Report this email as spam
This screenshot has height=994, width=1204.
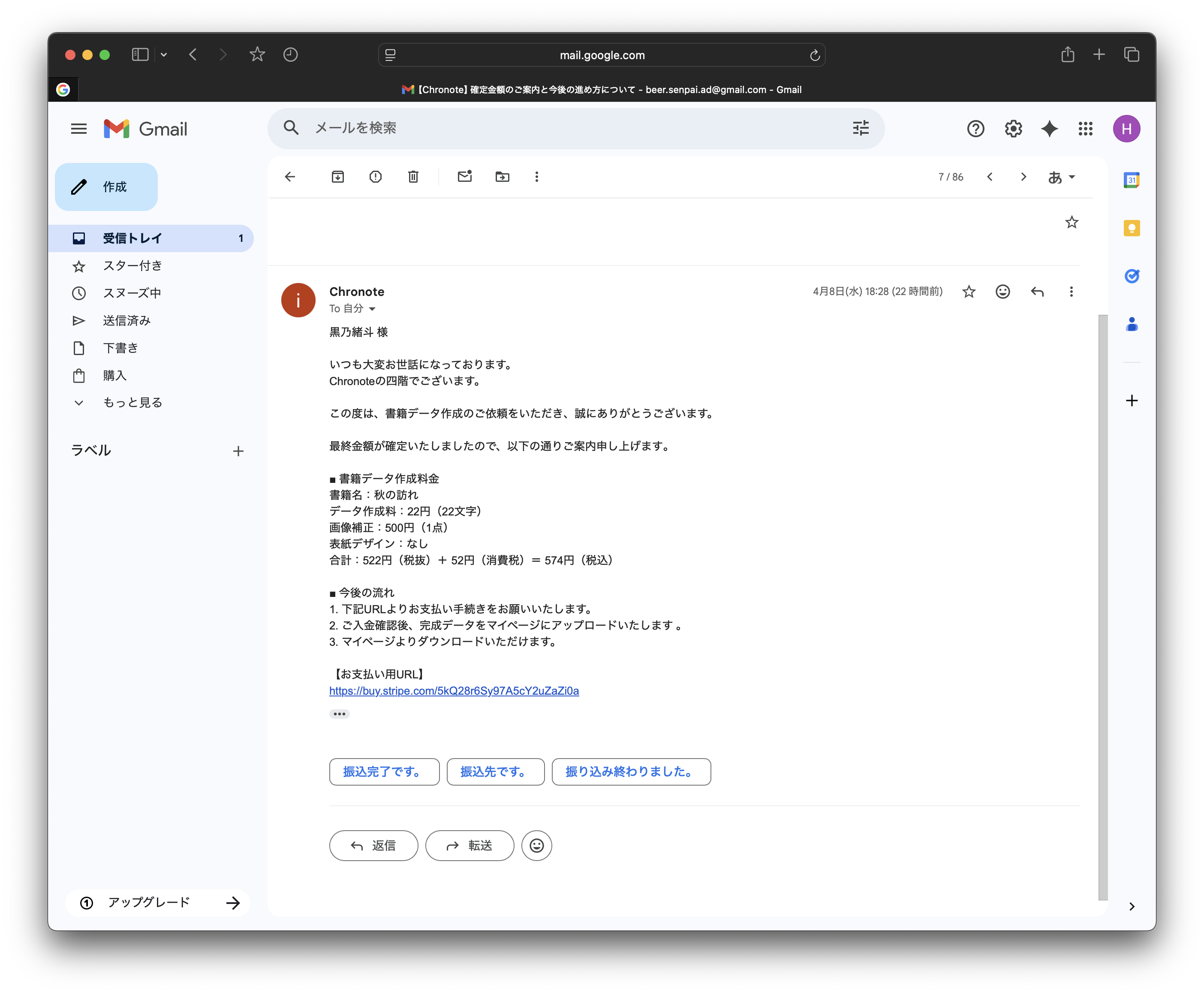(375, 177)
